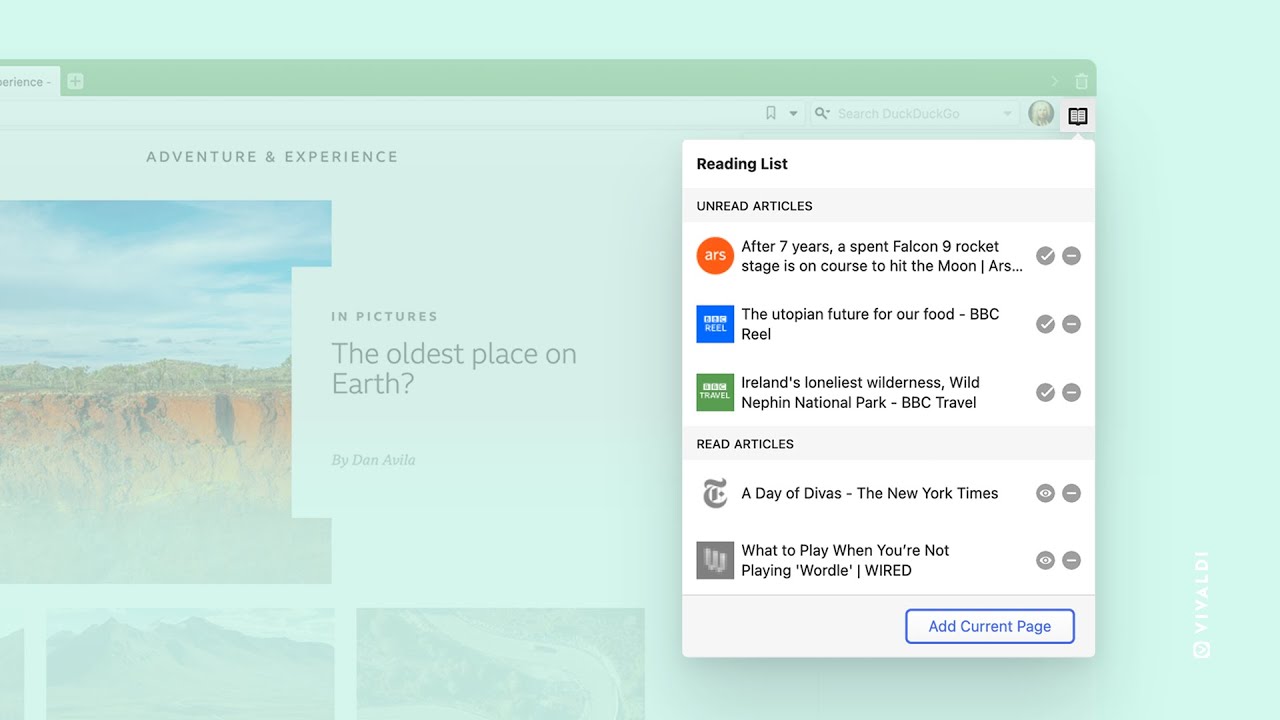Image resolution: width=1280 pixels, height=720 pixels.
Task: Open The utopian future for our food
Action: click(x=870, y=324)
